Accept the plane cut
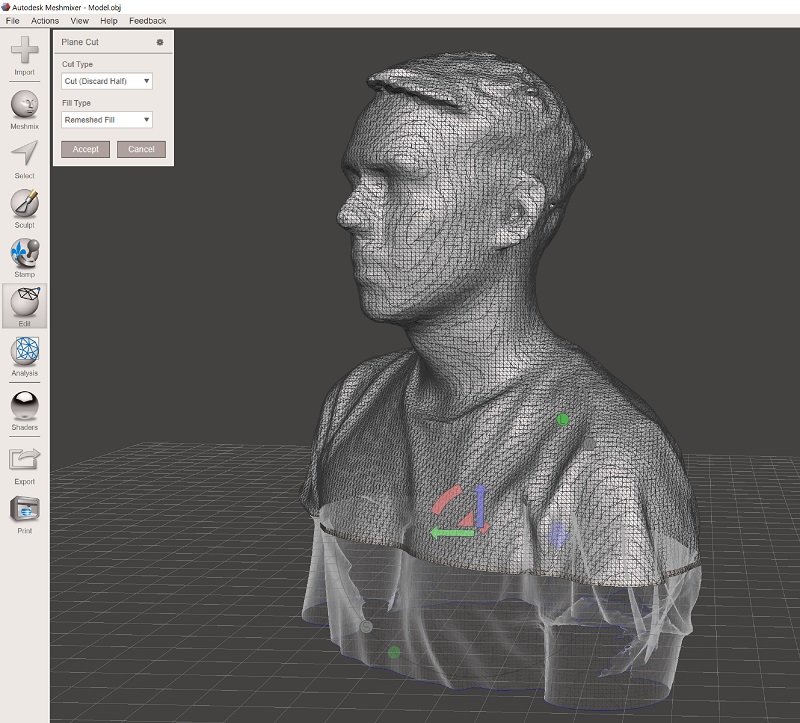 coord(85,149)
